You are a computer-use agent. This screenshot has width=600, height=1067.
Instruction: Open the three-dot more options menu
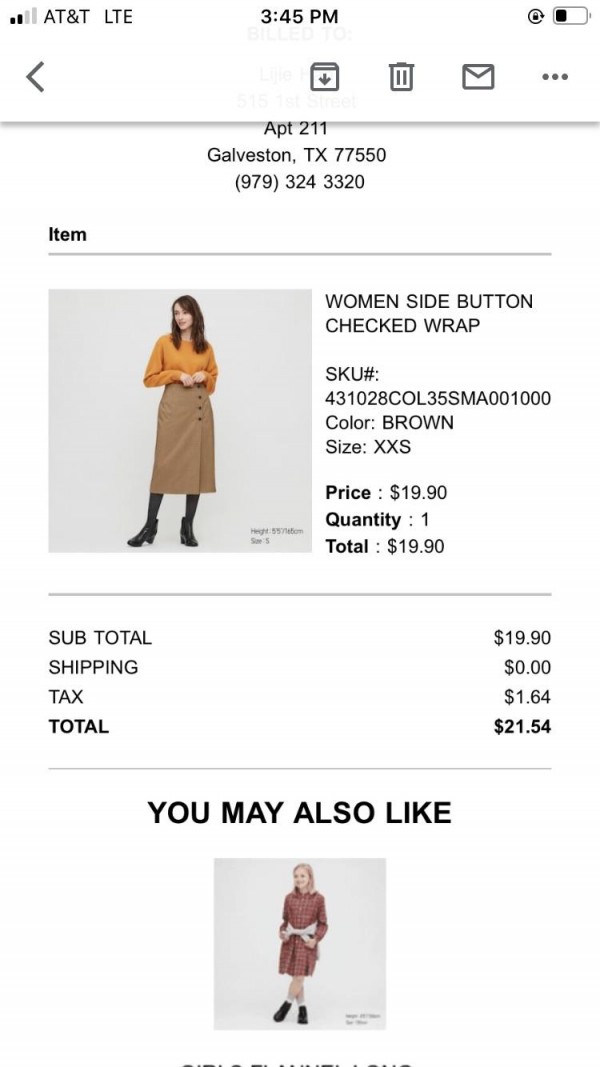tap(555, 77)
